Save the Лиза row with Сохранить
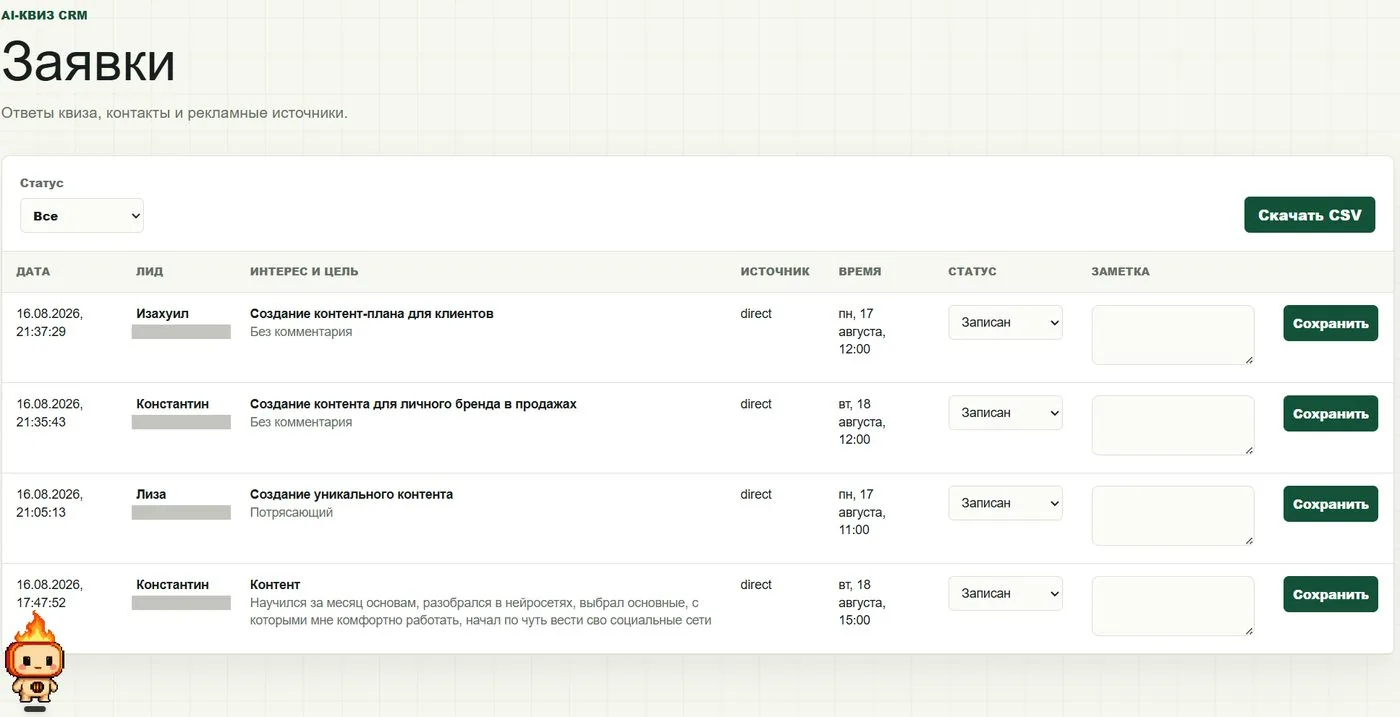 click(1330, 504)
